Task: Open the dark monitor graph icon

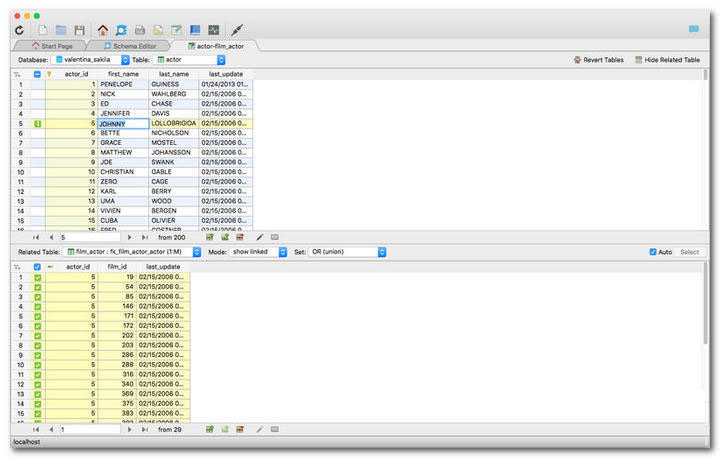Action: pyautogui.click(x=213, y=30)
